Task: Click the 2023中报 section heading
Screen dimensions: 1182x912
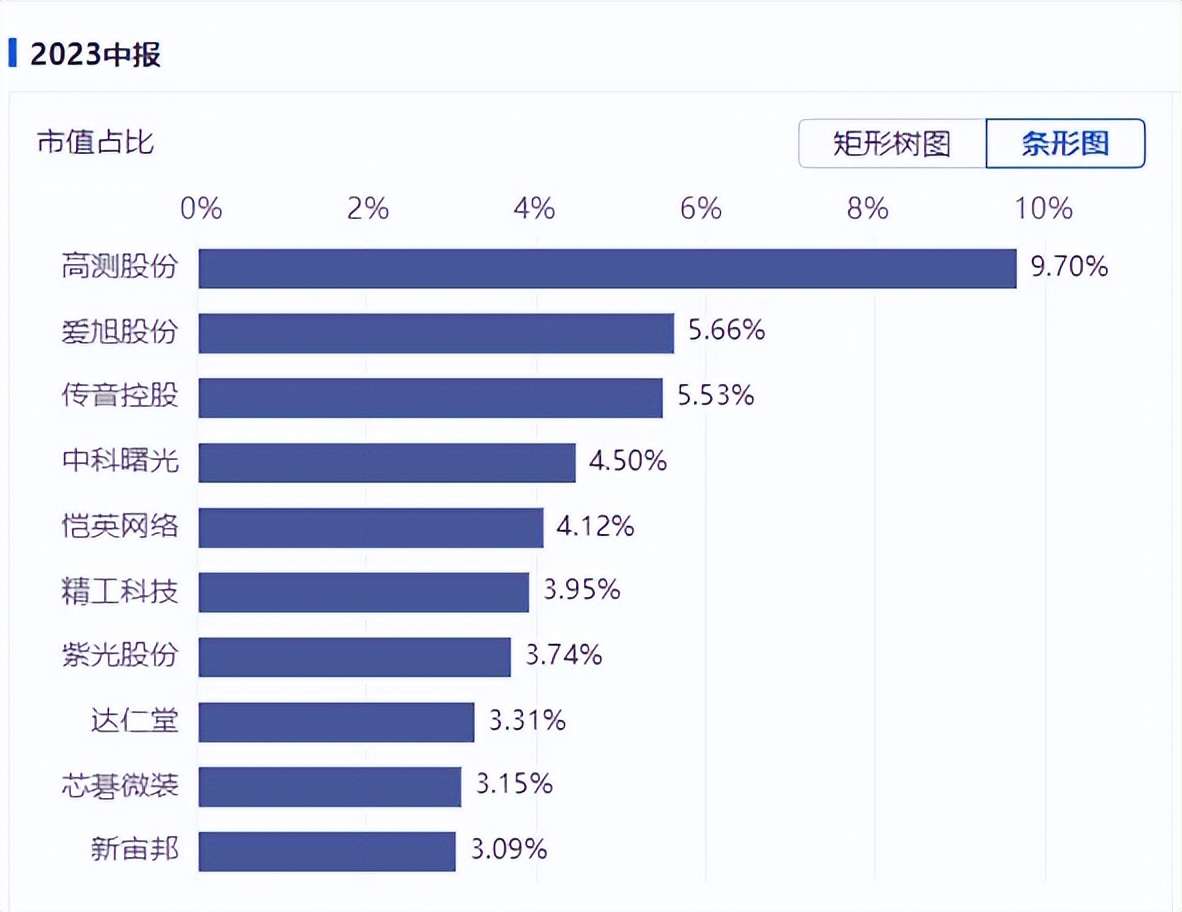Action: pos(95,55)
